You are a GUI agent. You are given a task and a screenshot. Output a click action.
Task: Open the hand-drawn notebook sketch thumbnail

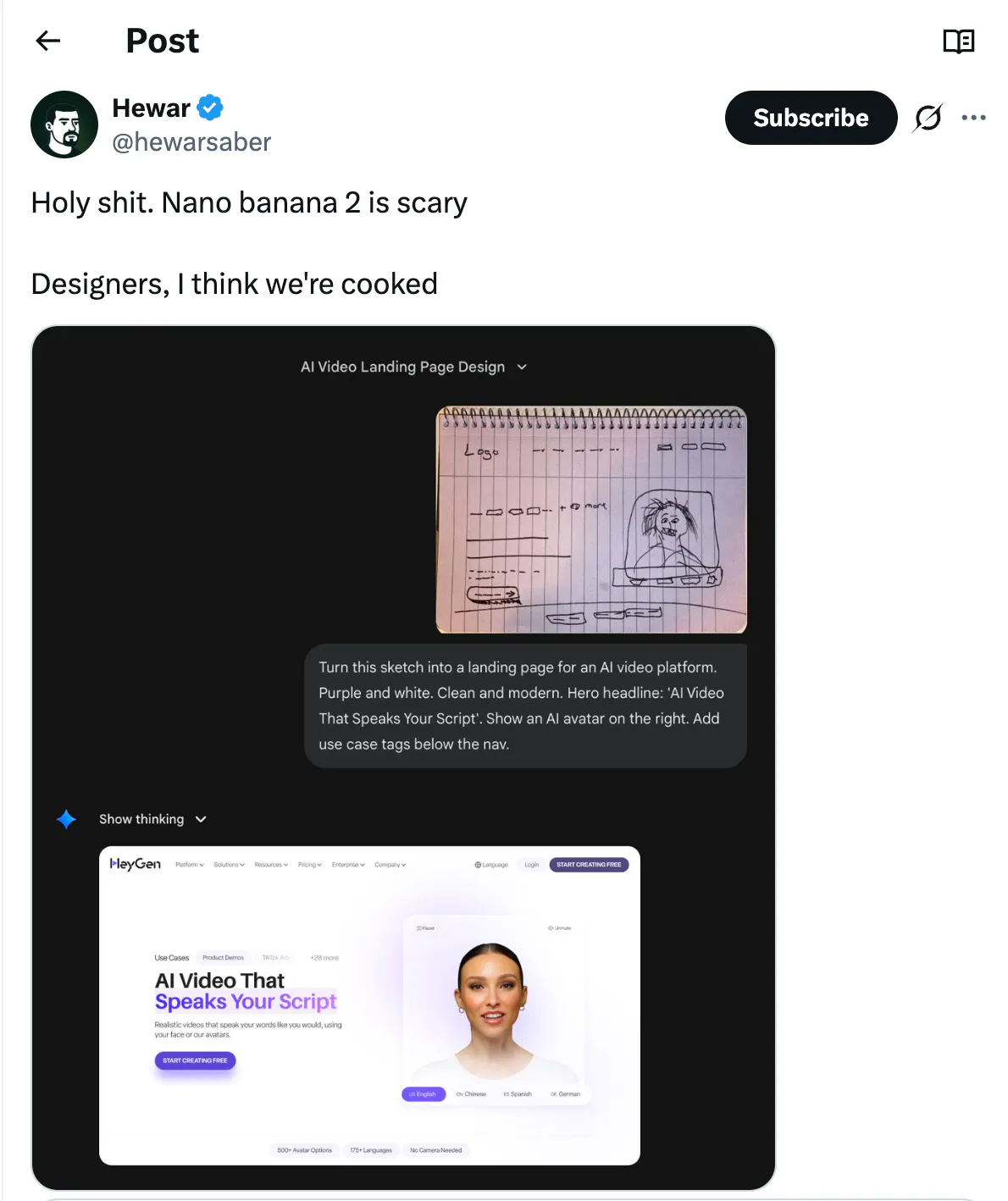tap(591, 520)
